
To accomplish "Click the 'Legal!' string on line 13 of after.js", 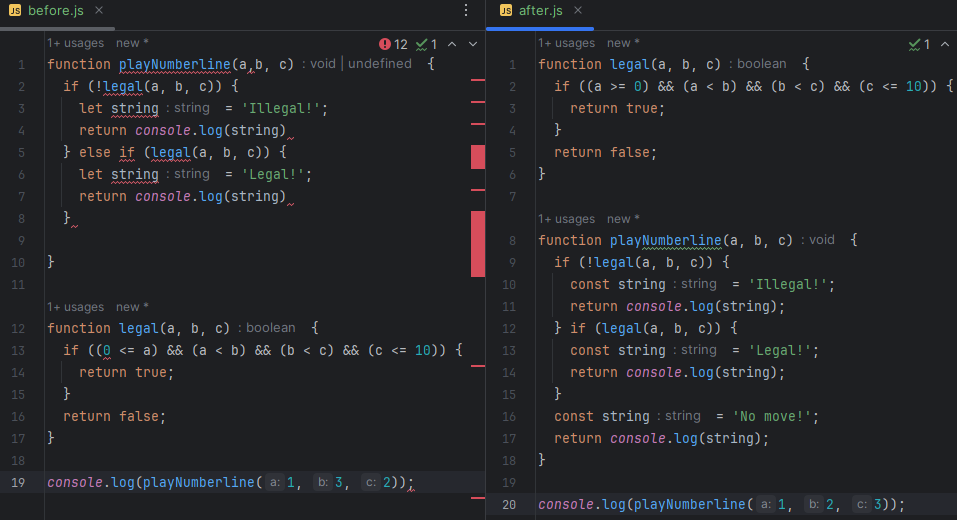I will (779, 350).
